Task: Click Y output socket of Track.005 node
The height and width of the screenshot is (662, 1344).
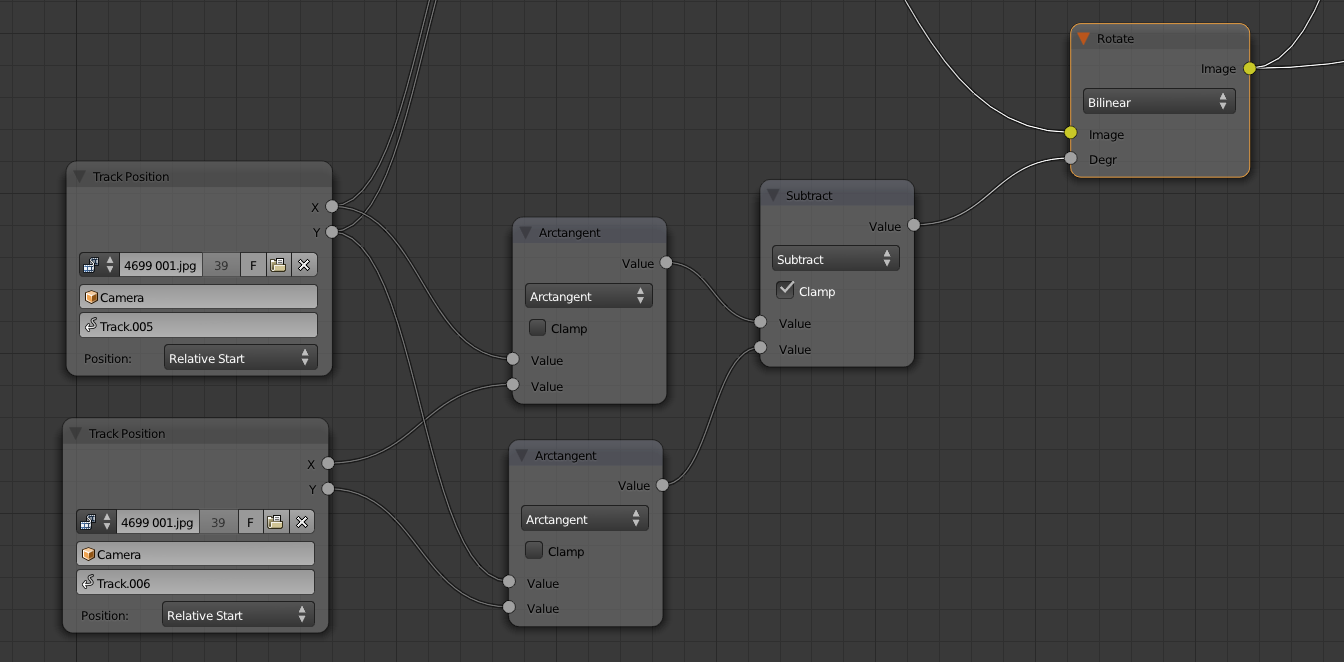Action: (x=331, y=232)
